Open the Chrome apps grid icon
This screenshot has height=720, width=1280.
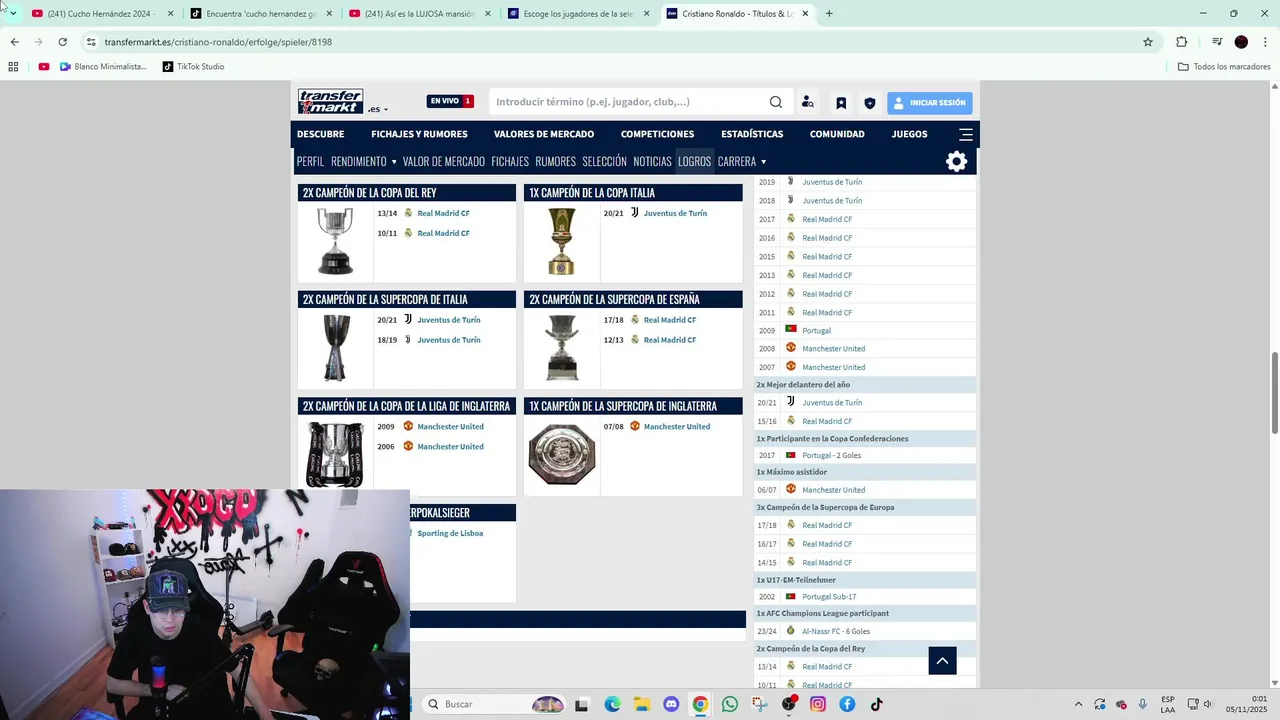[13, 67]
